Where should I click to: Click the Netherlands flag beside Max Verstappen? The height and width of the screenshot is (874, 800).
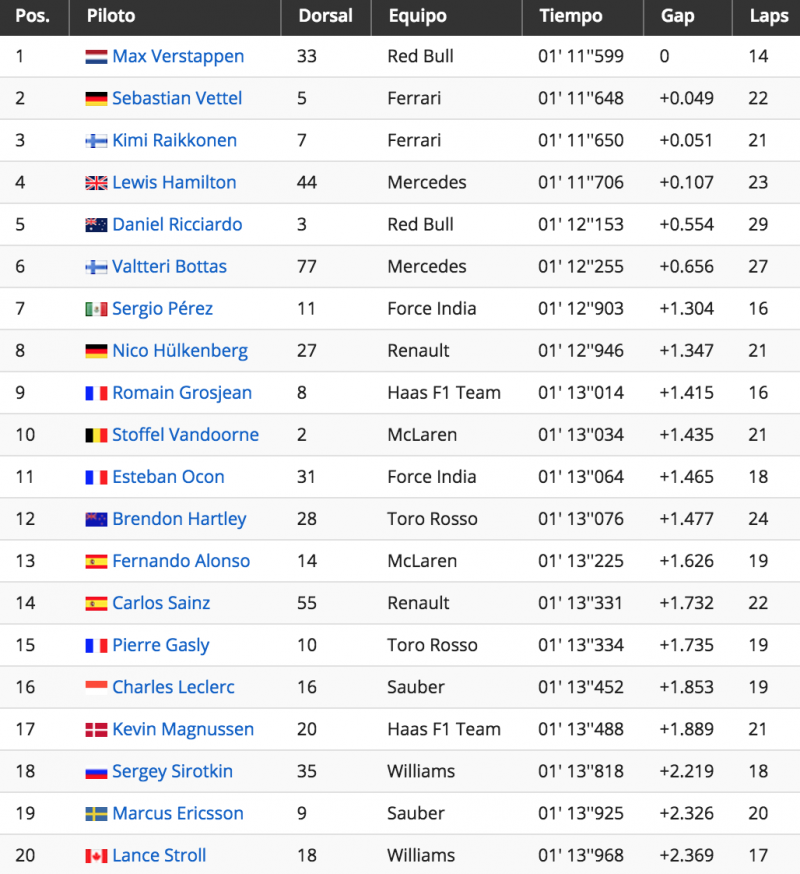(x=96, y=57)
